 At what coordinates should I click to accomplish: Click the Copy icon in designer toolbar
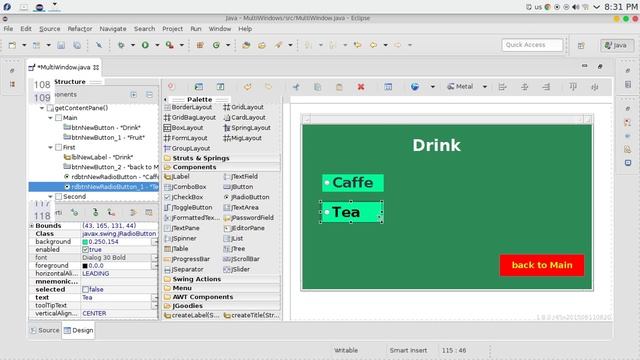(318, 87)
